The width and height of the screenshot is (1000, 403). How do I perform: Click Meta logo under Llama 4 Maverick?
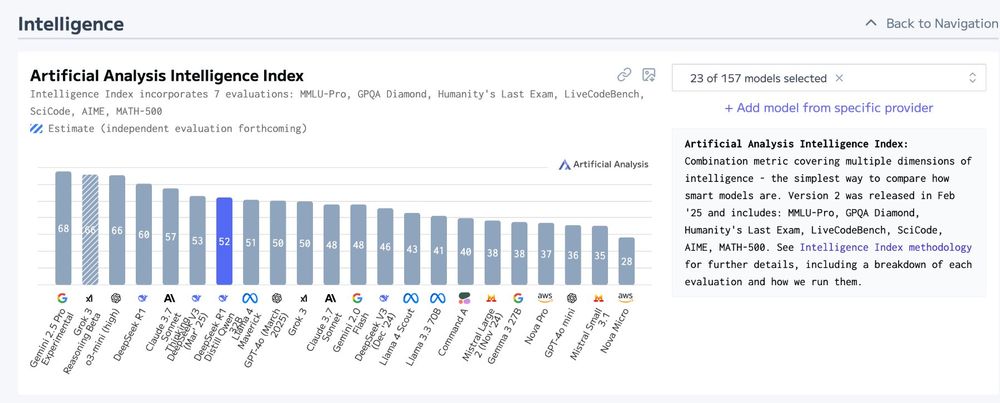(250, 298)
